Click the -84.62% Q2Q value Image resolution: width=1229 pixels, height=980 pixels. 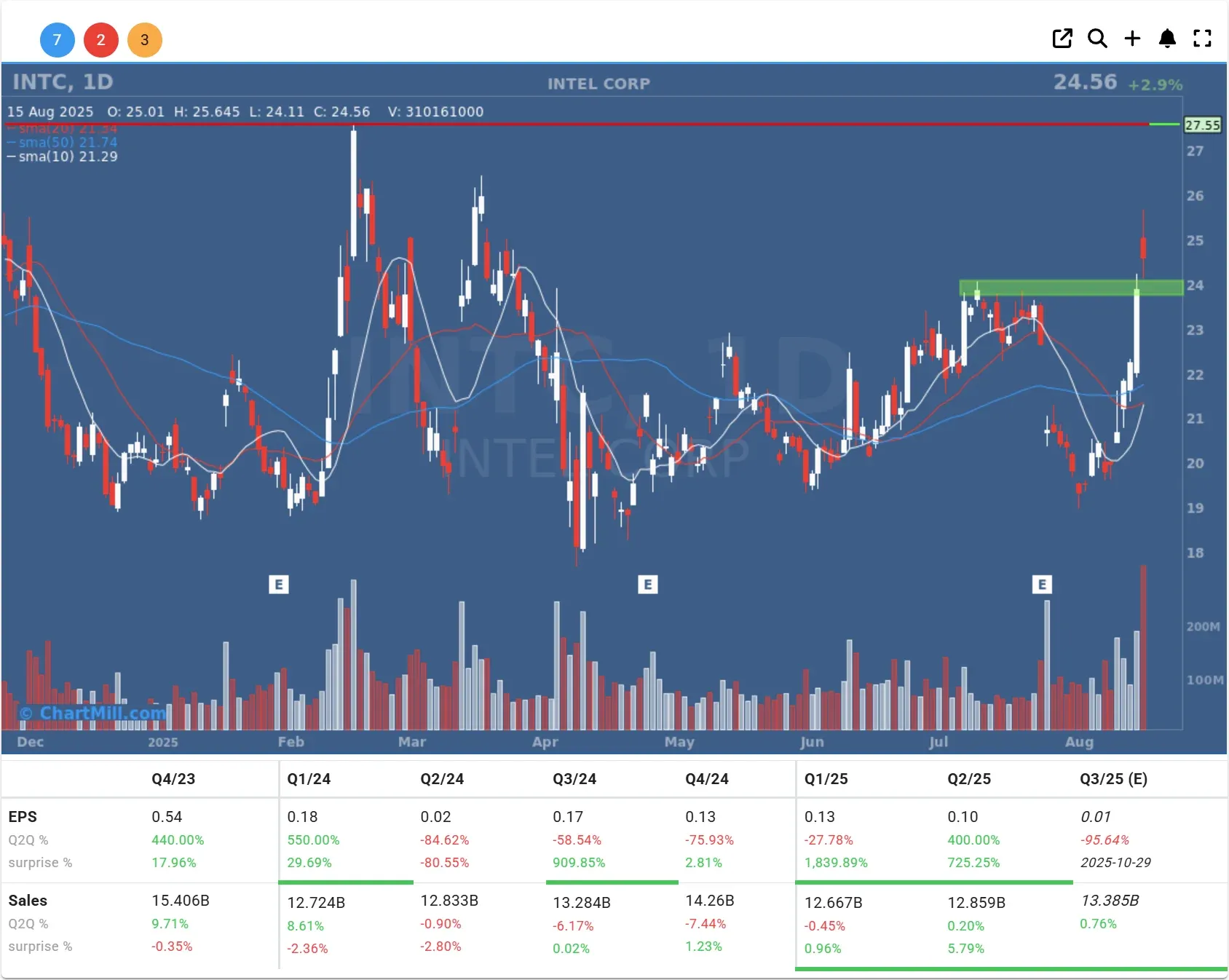(x=444, y=839)
